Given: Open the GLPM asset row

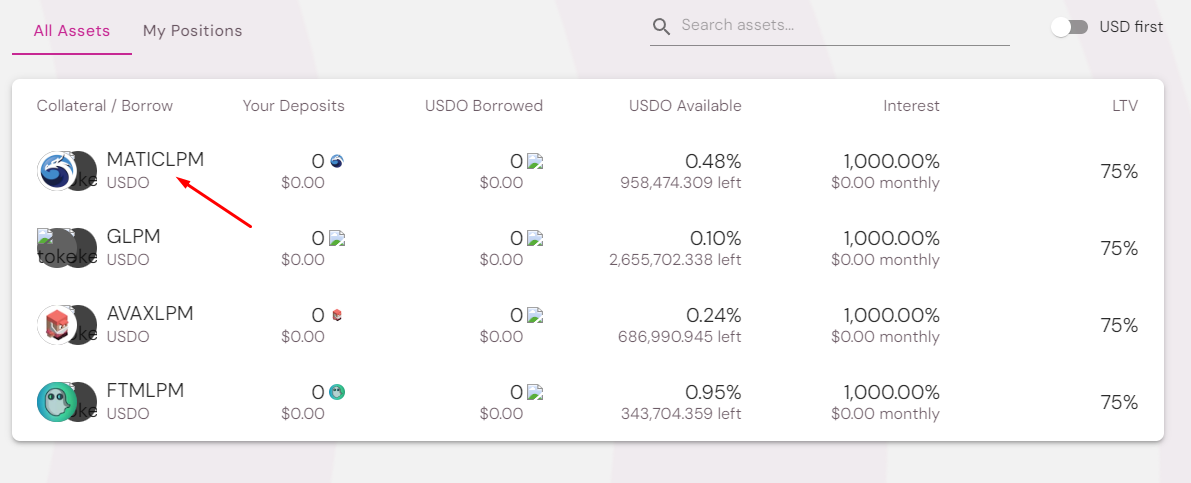Looking at the screenshot, I should [x=133, y=237].
